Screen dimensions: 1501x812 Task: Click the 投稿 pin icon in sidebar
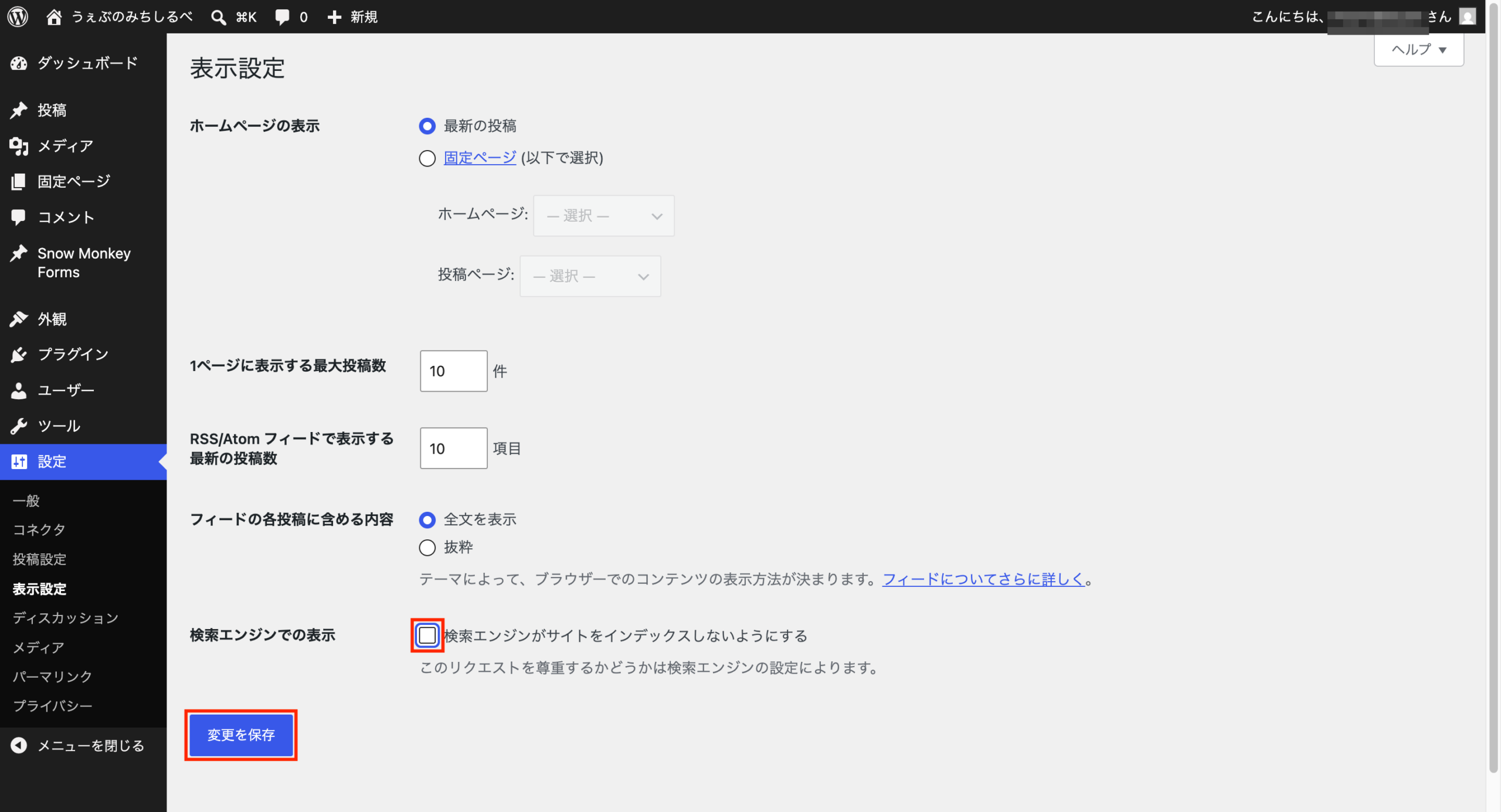(19, 110)
